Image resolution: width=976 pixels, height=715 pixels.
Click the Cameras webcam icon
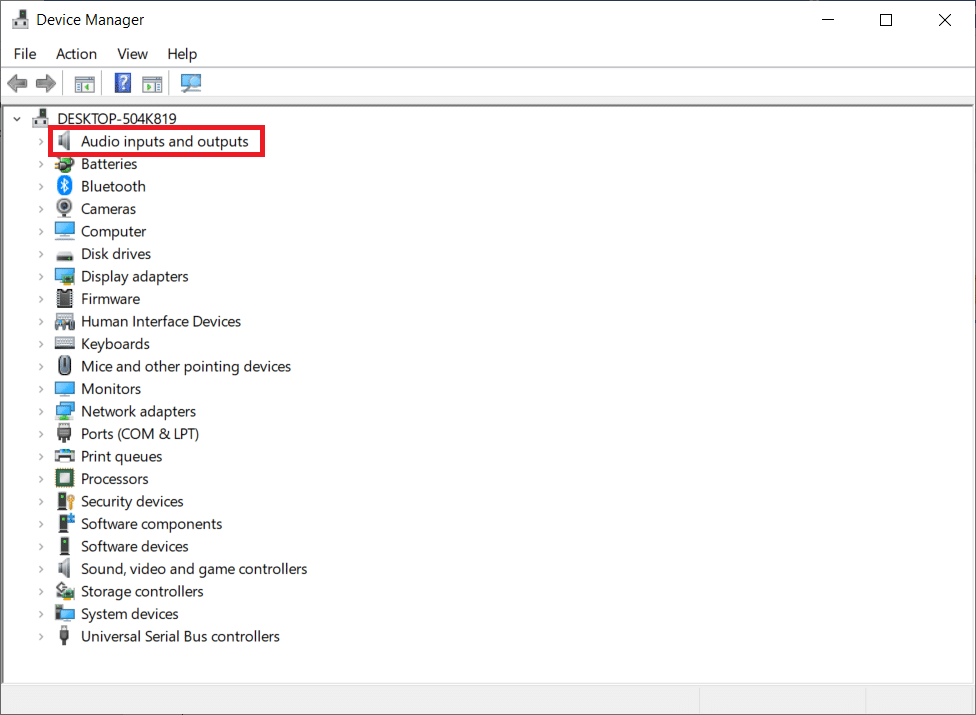tap(64, 208)
